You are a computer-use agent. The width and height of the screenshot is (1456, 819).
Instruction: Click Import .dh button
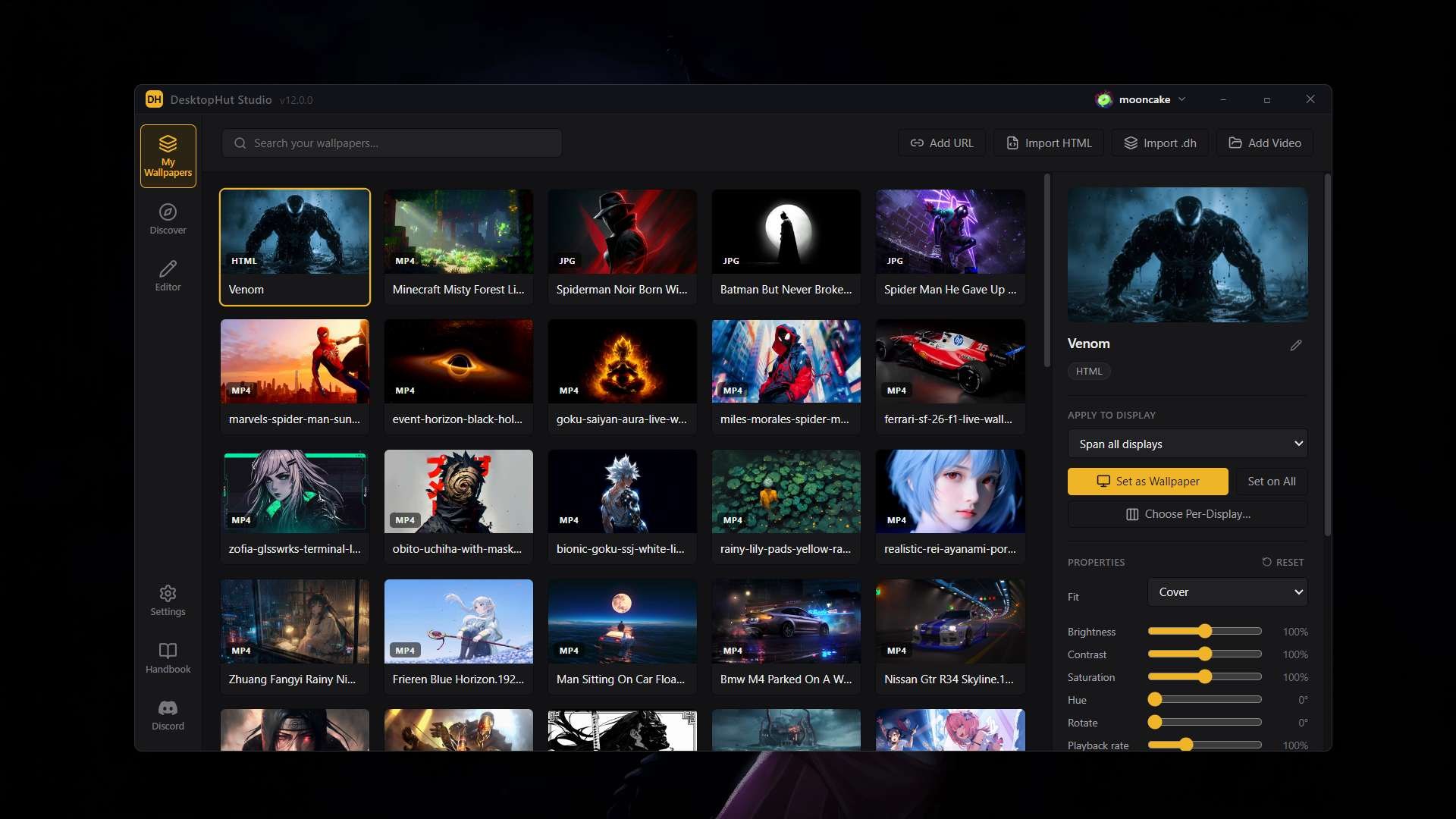[1160, 143]
